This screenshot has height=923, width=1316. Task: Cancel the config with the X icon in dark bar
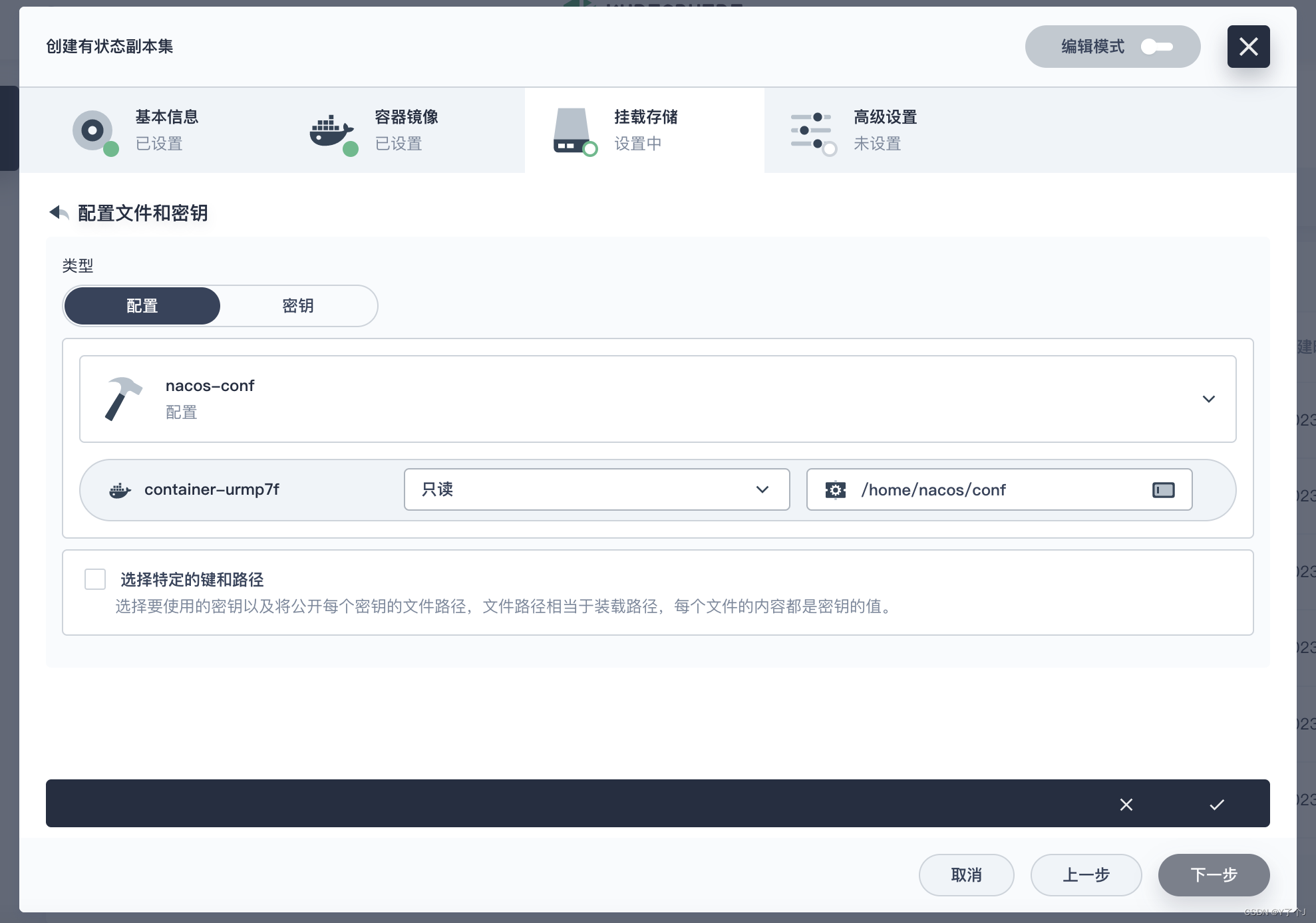1126,805
